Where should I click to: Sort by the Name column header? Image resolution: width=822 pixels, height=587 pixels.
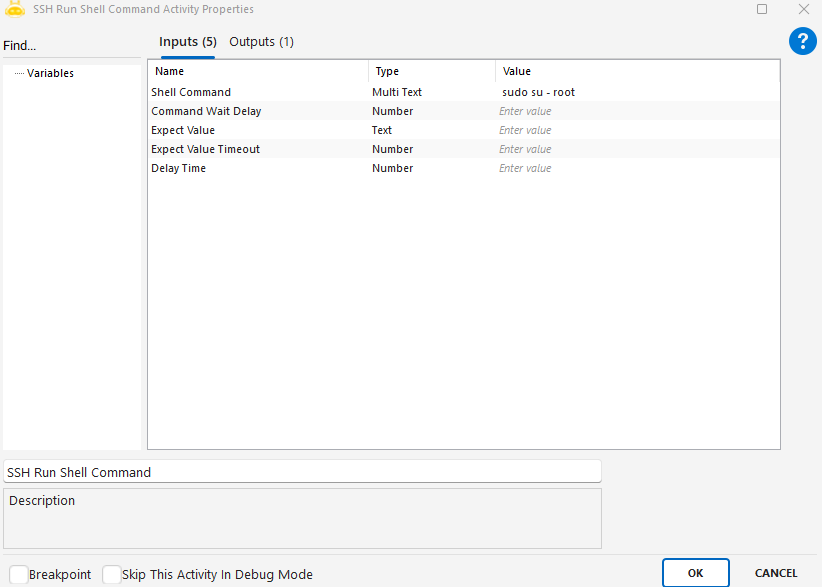(258, 71)
